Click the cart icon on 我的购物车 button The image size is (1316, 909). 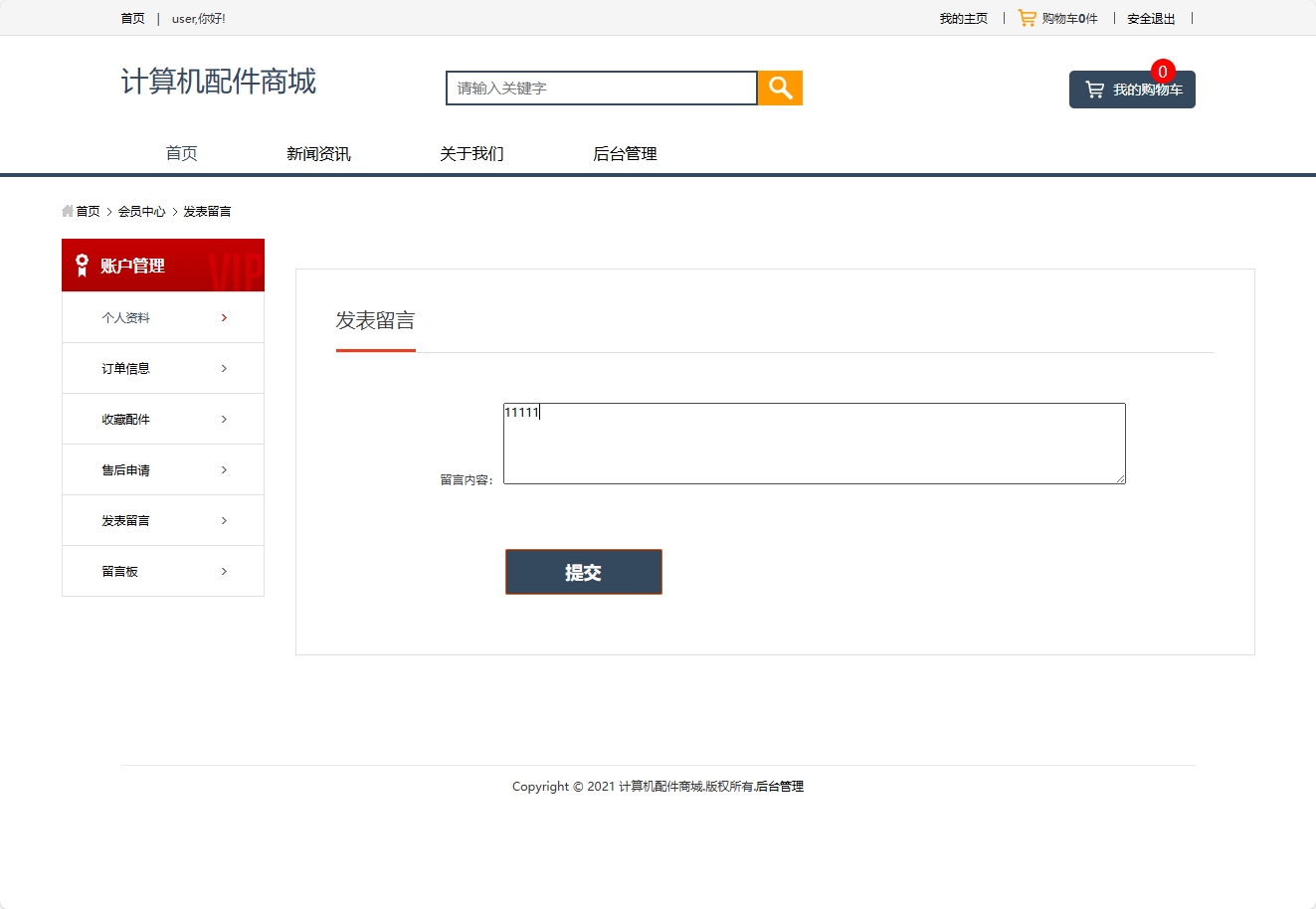point(1095,89)
